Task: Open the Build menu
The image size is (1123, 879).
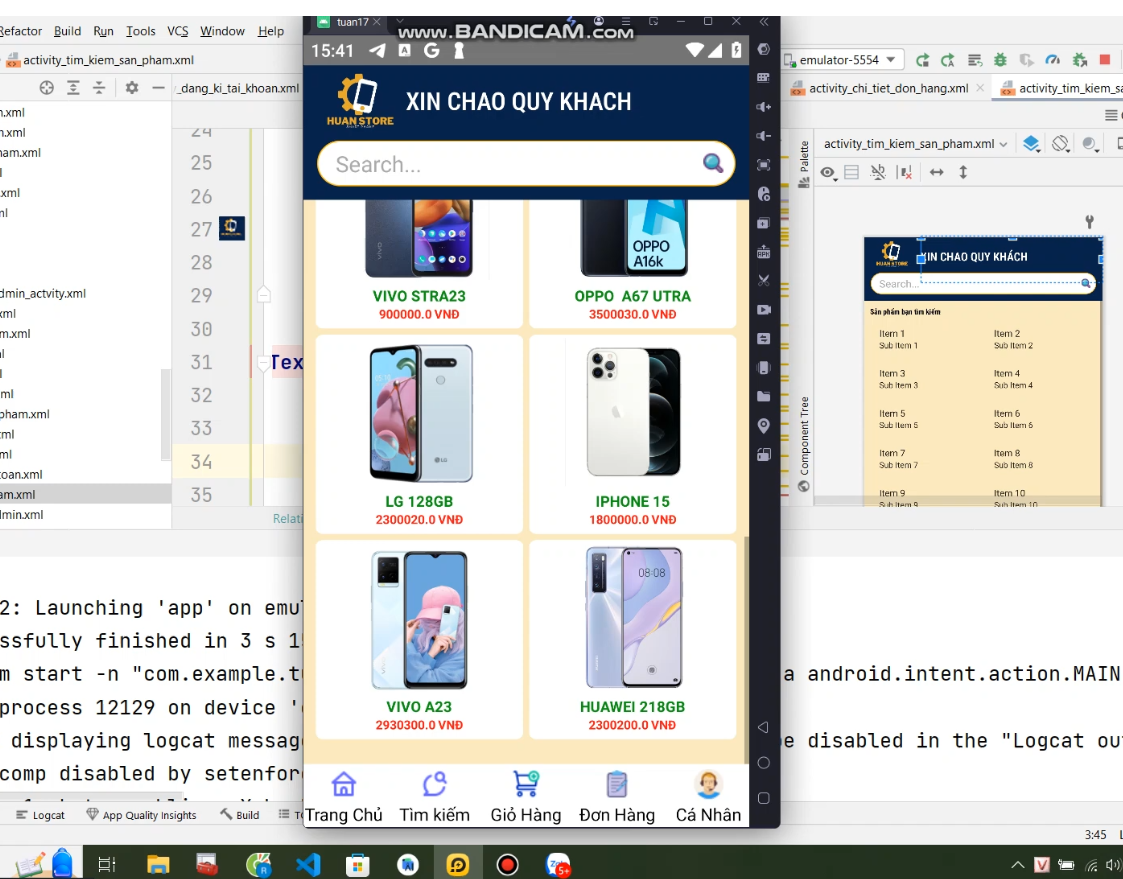Action: coord(67,31)
